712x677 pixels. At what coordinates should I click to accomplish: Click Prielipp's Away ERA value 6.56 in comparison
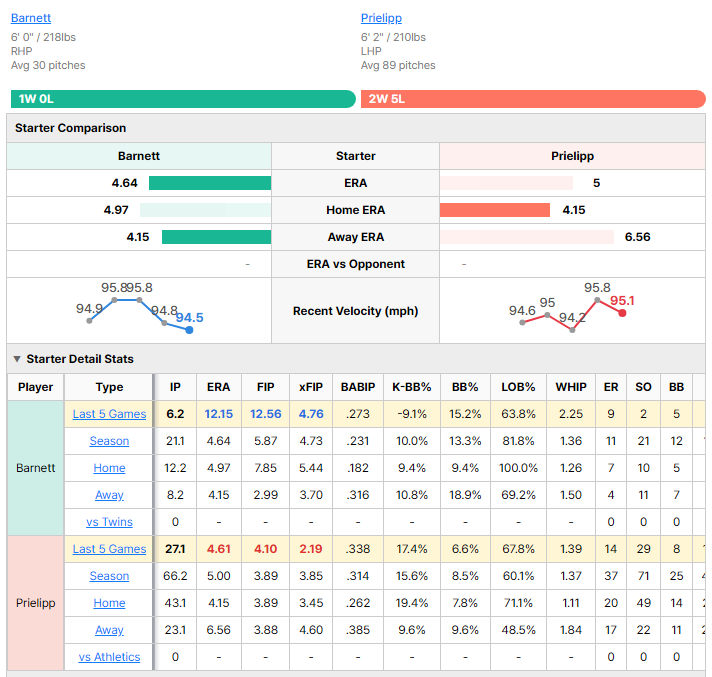point(638,237)
